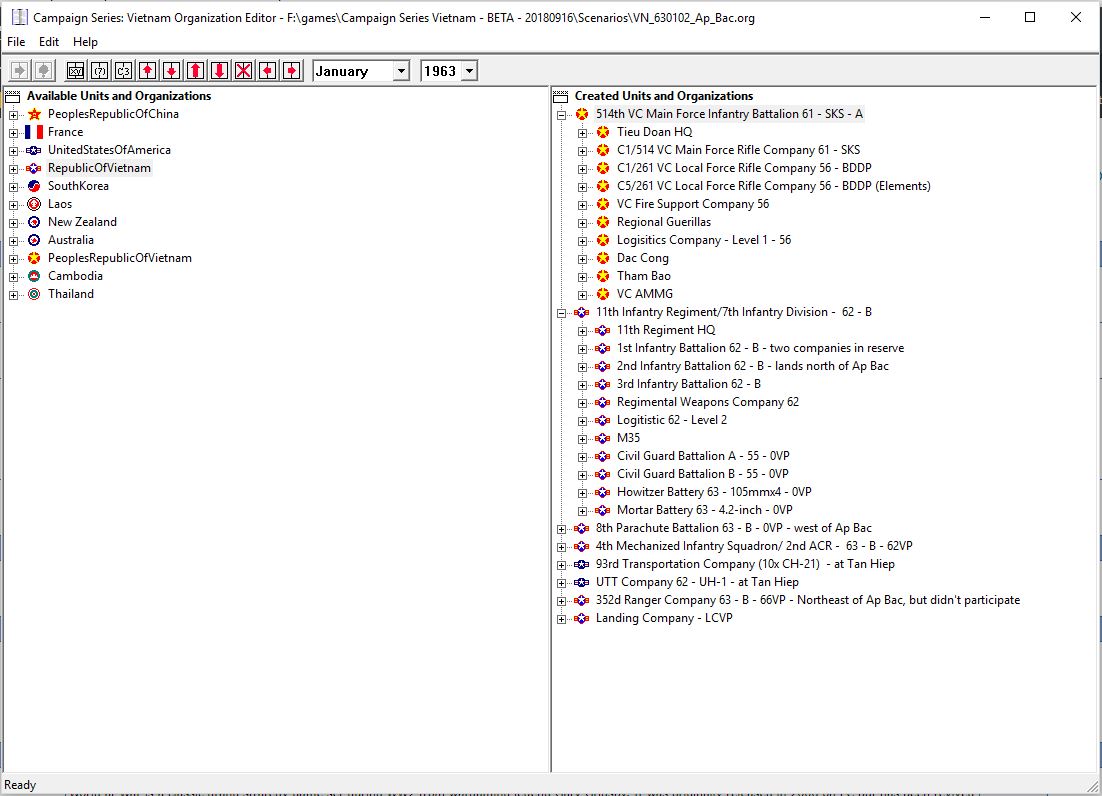Click the New Zealand roundel icon

pos(34,222)
